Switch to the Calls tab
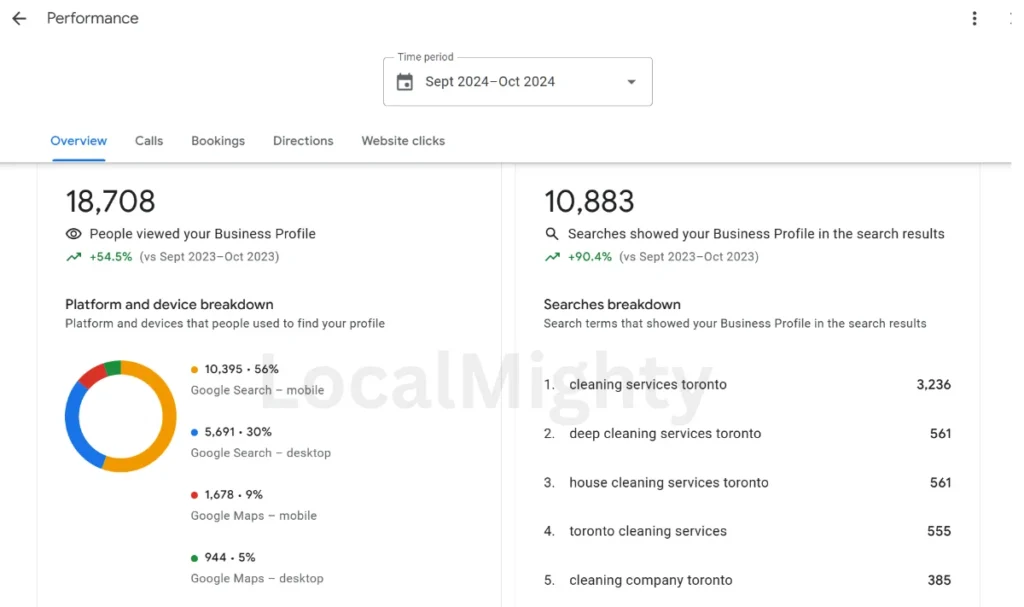Screen dimensions: 1024x607 click(x=149, y=141)
